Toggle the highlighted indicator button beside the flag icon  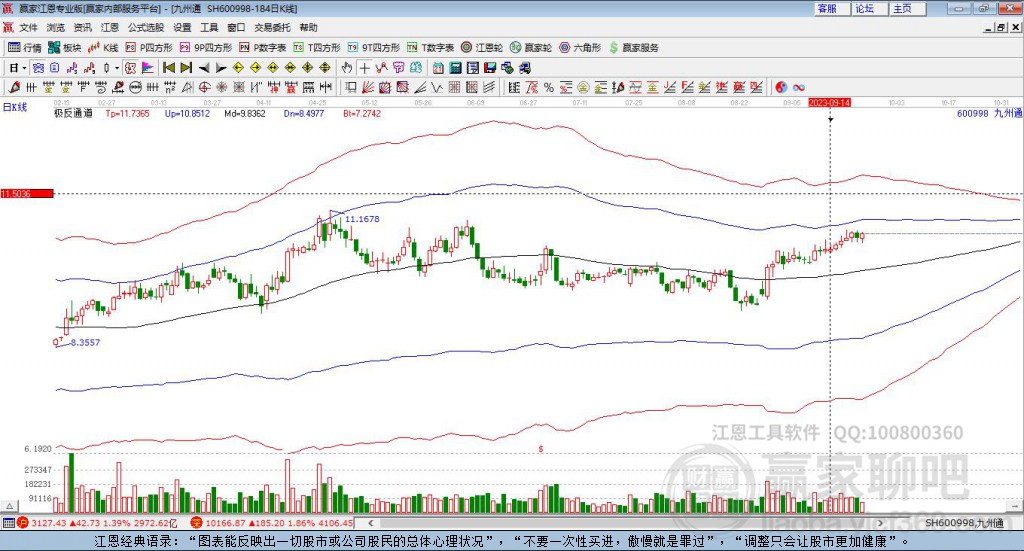(x=130, y=67)
